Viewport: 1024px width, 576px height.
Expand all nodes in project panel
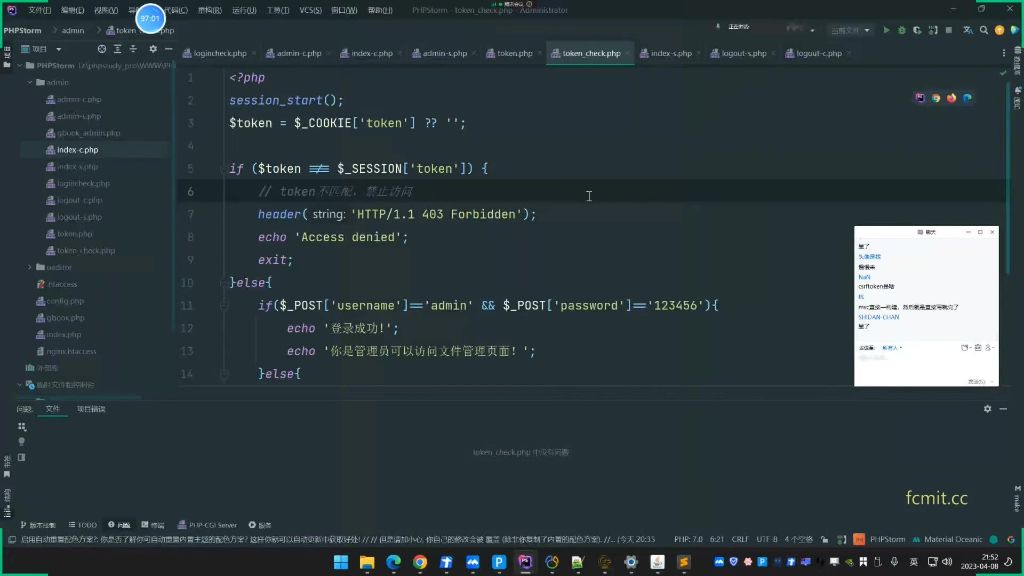(118, 49)
